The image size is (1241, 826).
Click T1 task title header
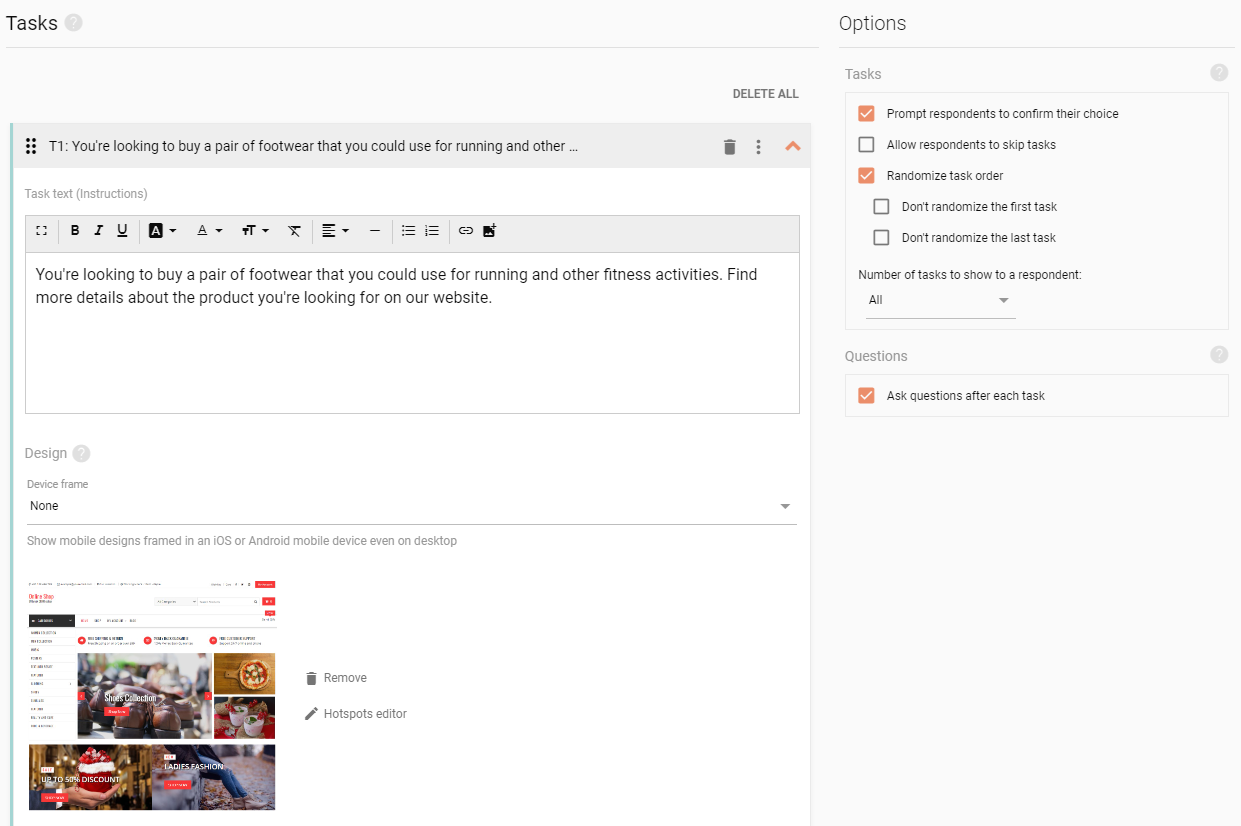(314, 146)
